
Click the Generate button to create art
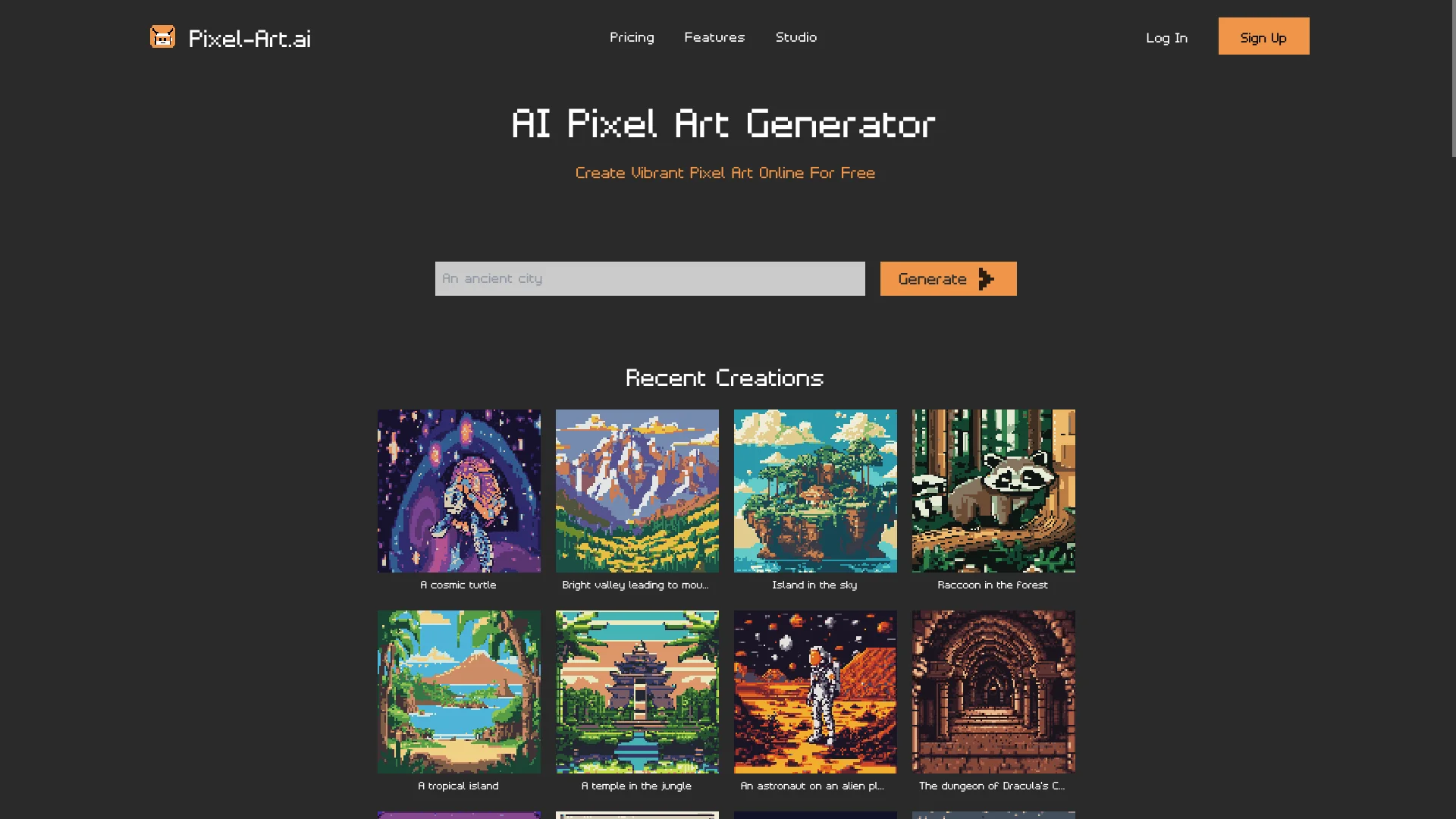(x=948, y=278)
